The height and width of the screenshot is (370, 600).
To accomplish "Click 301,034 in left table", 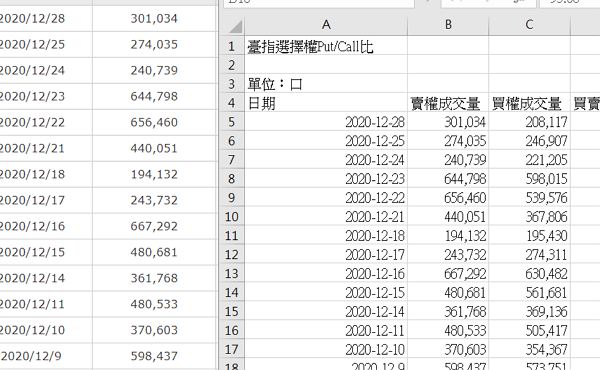I will [154, 18].
